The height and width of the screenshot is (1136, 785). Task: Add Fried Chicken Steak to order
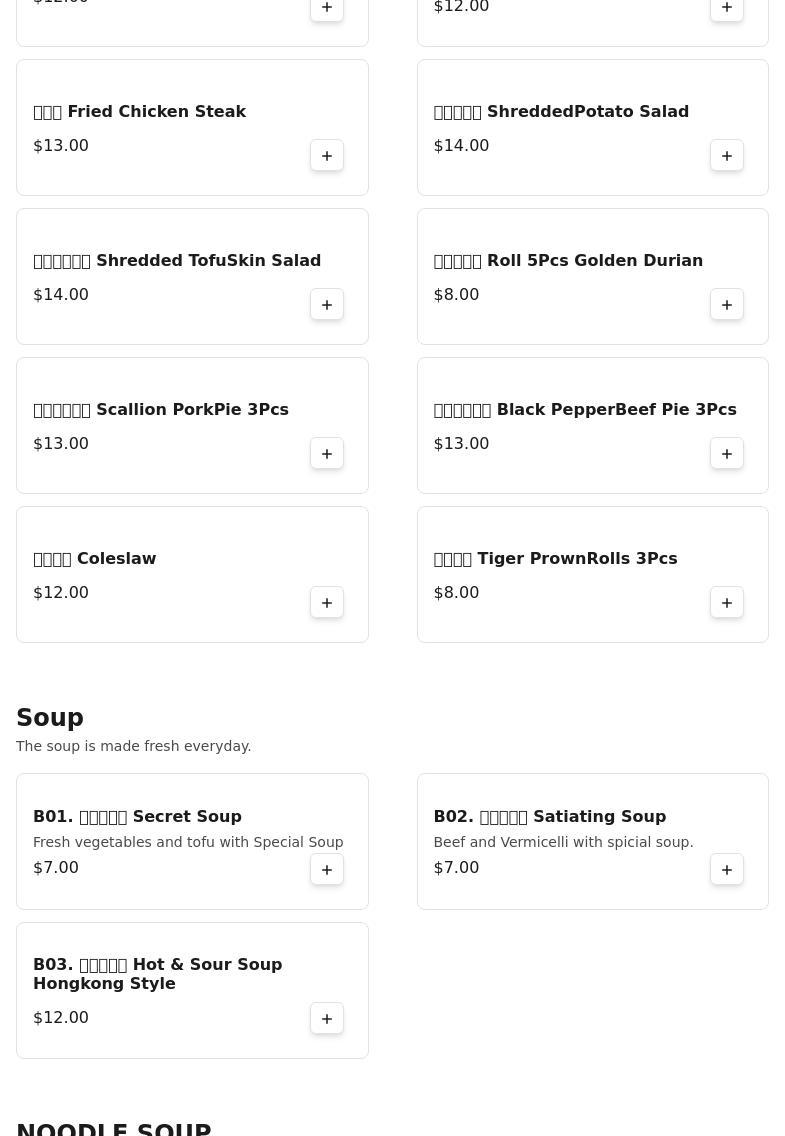point(327,156)
